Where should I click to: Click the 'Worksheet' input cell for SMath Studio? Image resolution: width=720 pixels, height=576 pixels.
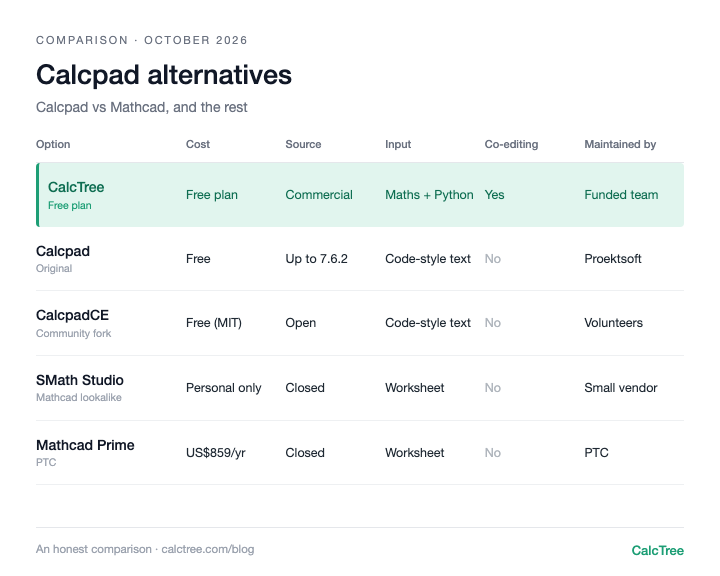(414, 388)
